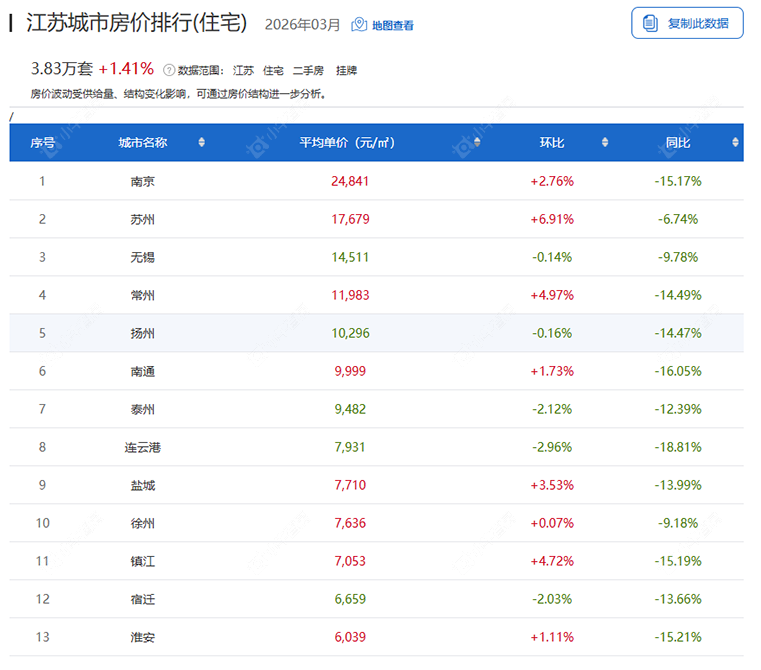
Task: Select the city 常州 in row 4
Action: tap(143, 295)
